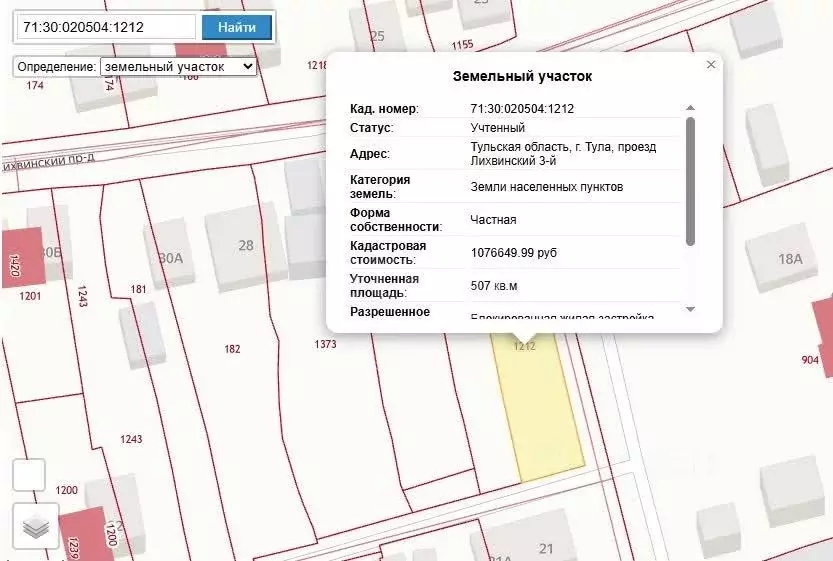
Task: Click the red building 1420
Action: [x=22, y=257]
